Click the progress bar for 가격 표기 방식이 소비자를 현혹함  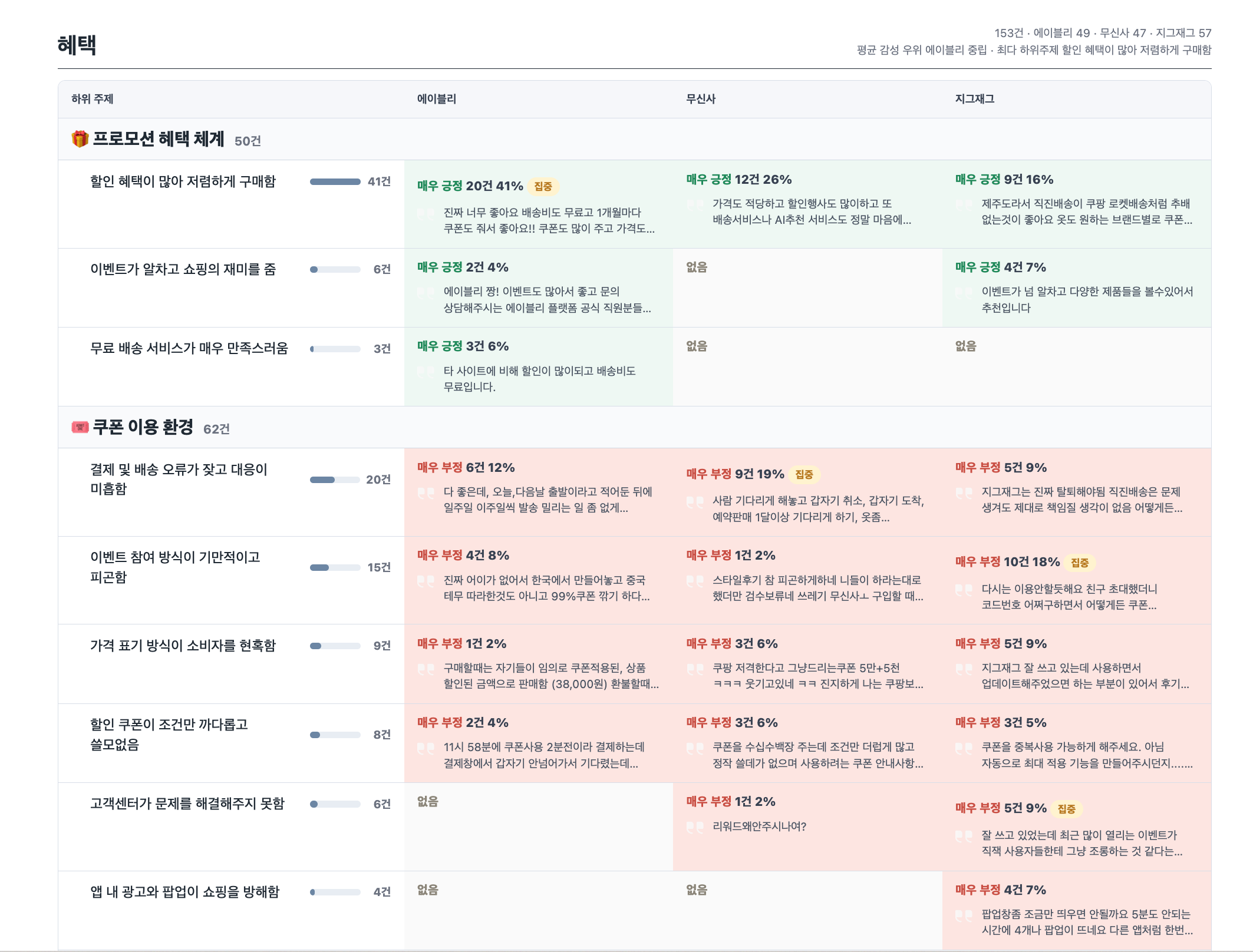tap(335, 646)
